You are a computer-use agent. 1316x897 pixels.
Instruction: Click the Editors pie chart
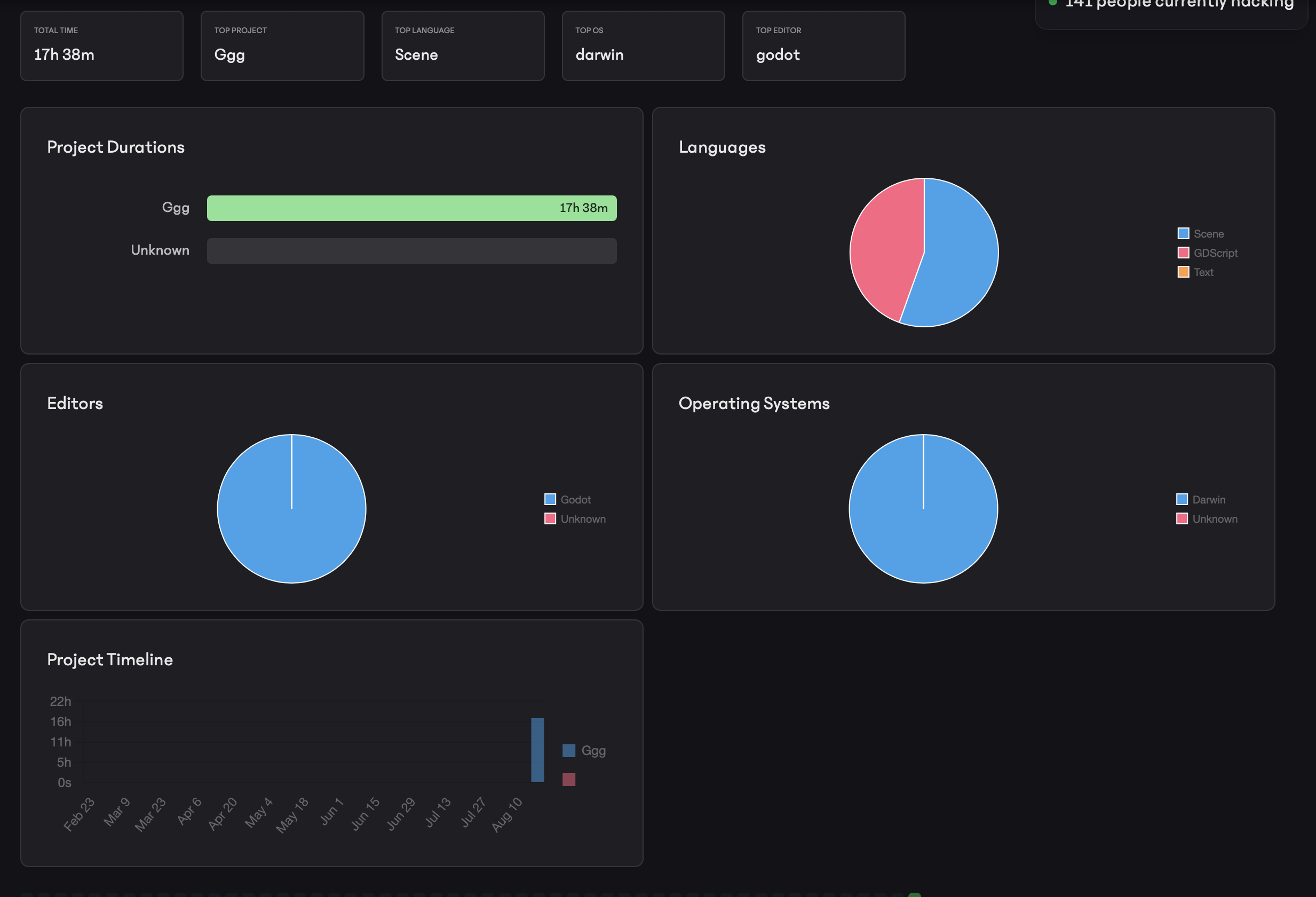coord(291,508)
